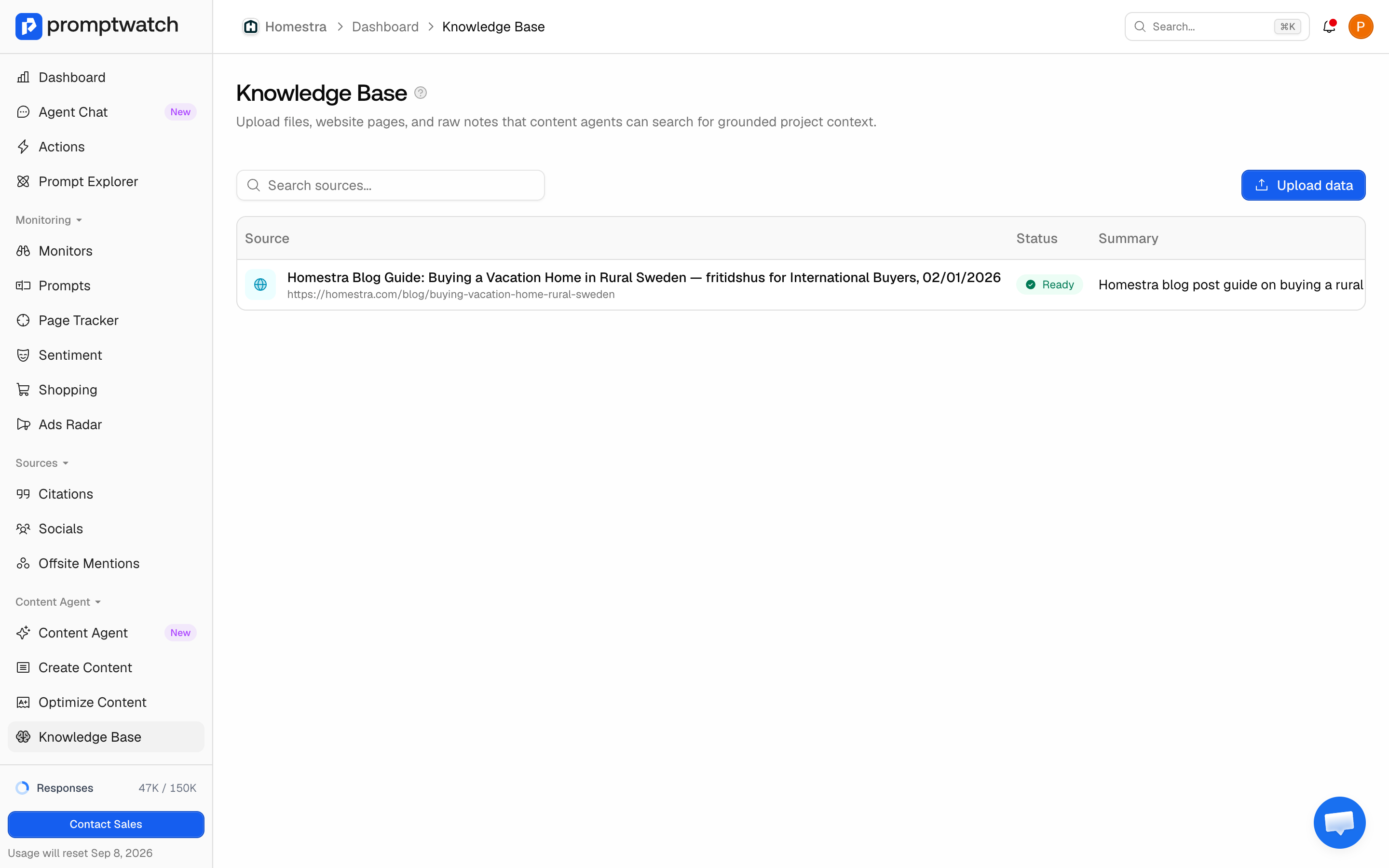Click the Knowledge Base help question icon

pyautogui.click(x=421, y=93)
